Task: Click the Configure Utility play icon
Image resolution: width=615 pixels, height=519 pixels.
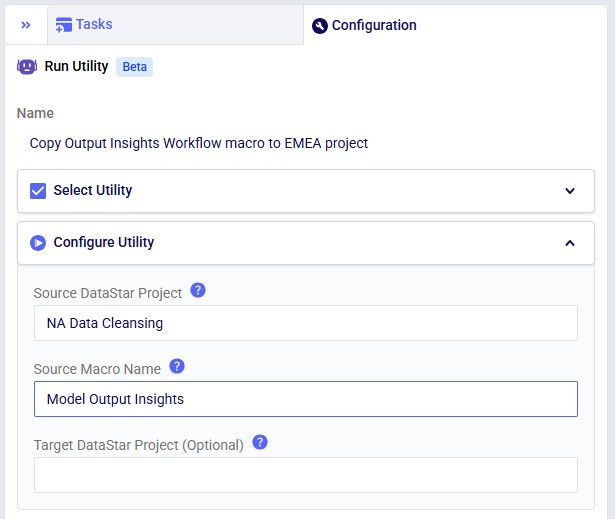Action: tap(39, 242)
